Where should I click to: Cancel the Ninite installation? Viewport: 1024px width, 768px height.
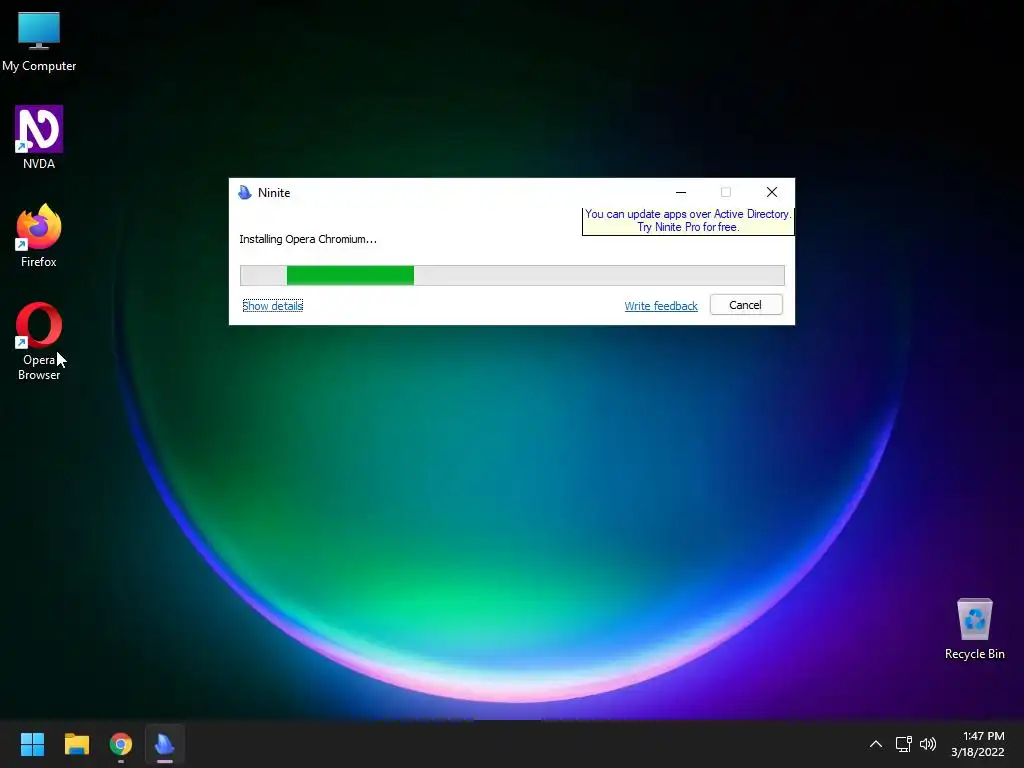(x=746, y=305)
